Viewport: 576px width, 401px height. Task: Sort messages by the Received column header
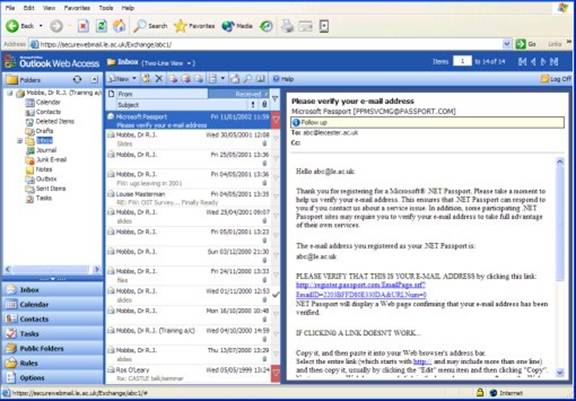239,94
